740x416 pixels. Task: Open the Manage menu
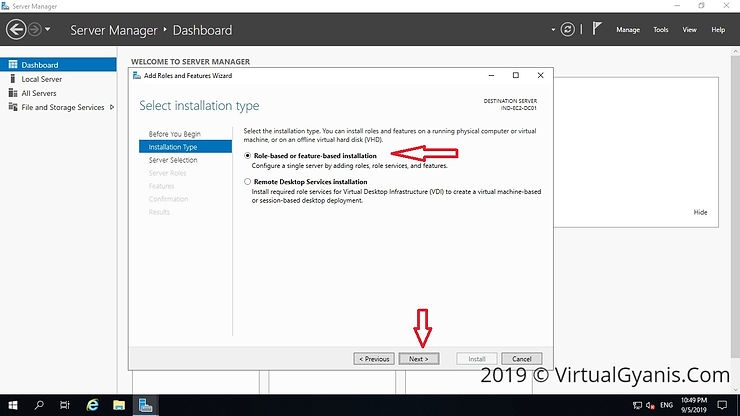click(x=627, y=30)
